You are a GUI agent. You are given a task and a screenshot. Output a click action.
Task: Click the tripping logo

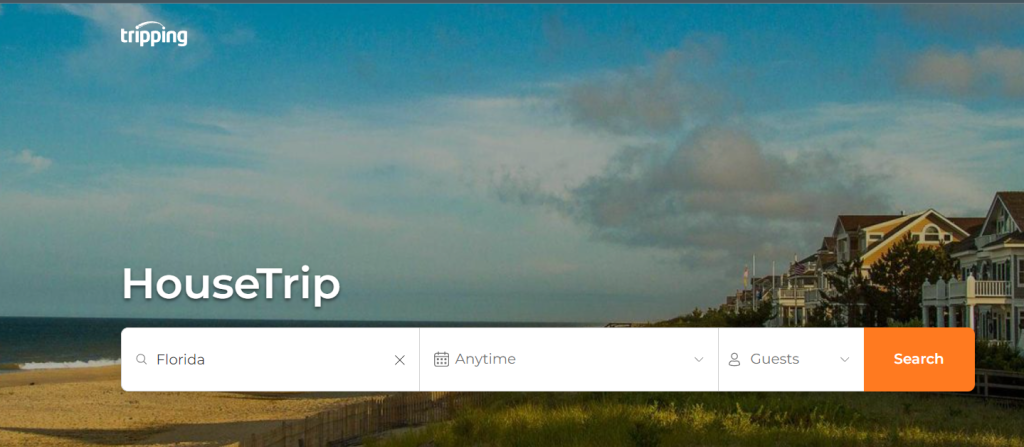coord(154,35)
